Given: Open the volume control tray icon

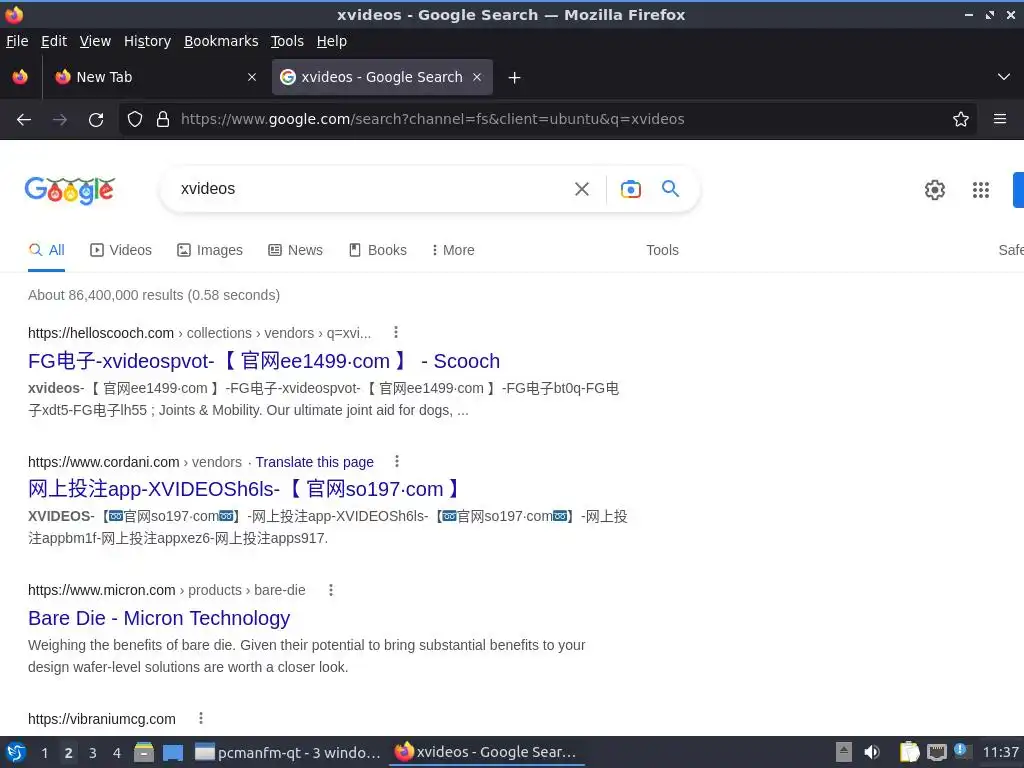Looking at the screenshot, I should [x=872, y=752].
